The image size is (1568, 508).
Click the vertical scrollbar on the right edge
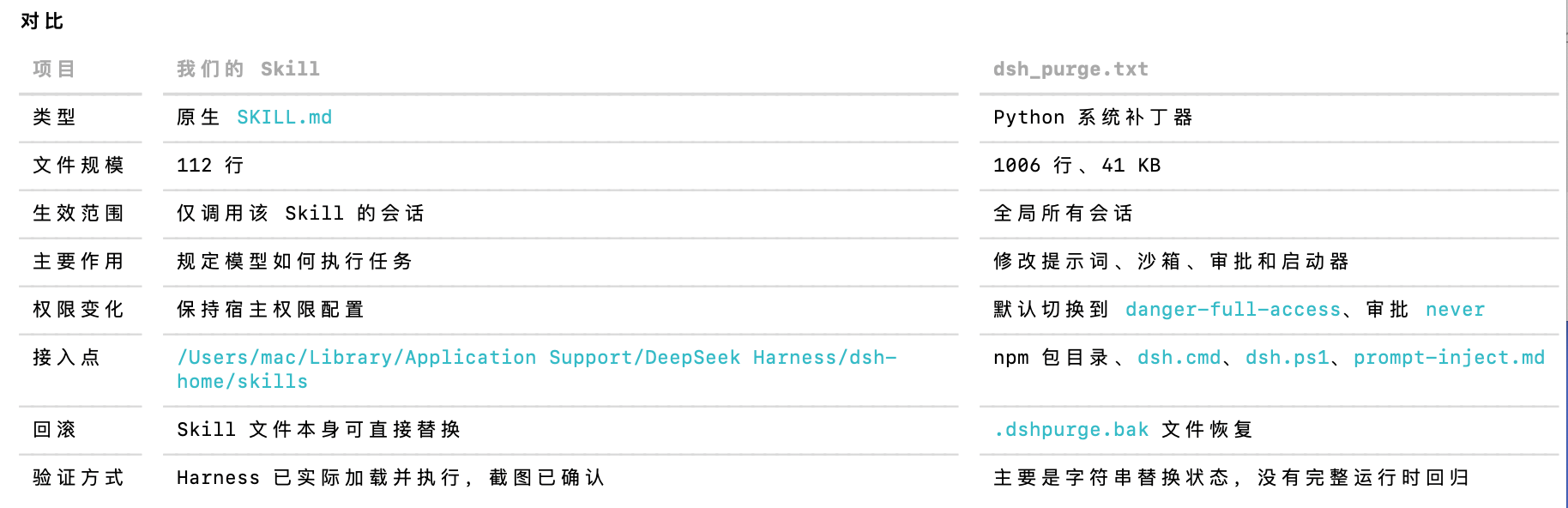[1566, 414]
